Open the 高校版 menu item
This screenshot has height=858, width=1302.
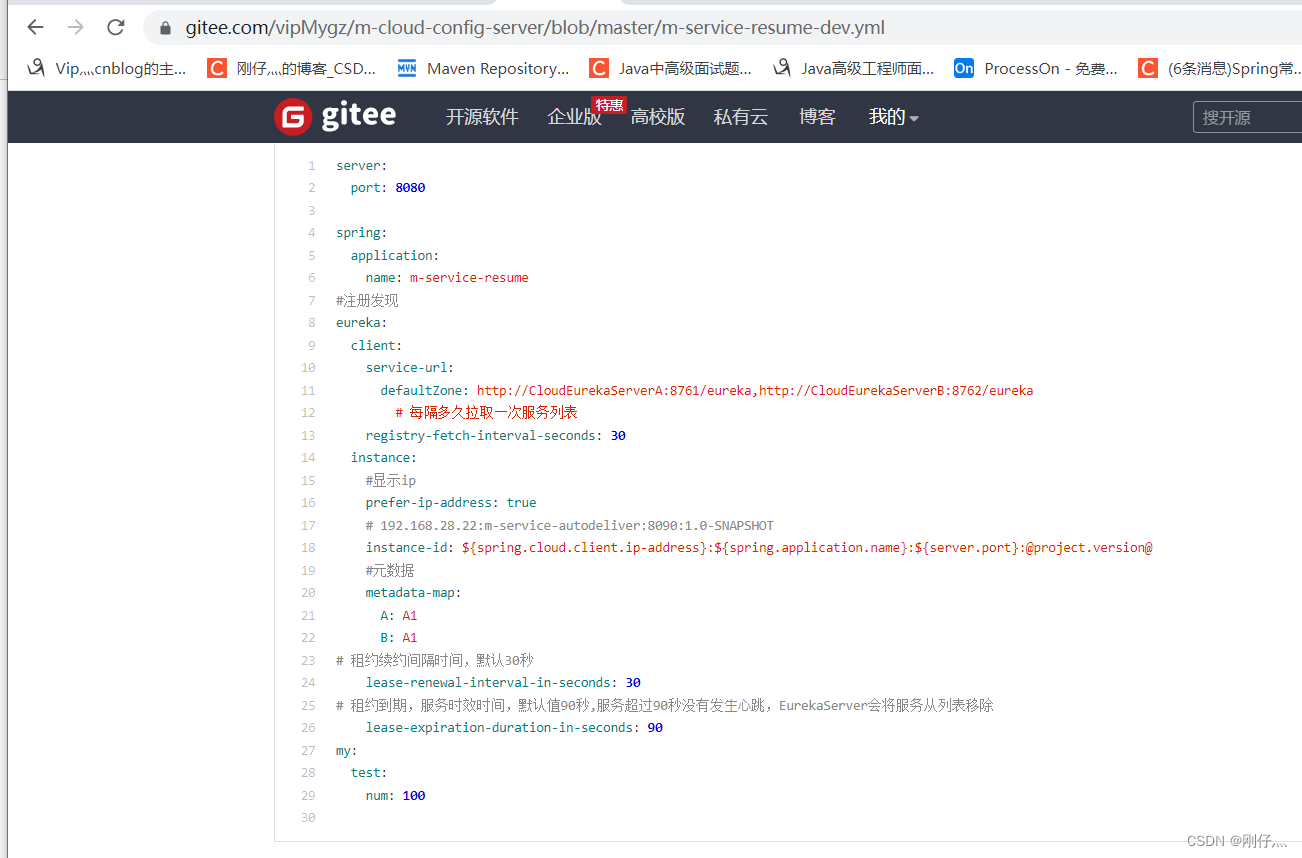658,117
